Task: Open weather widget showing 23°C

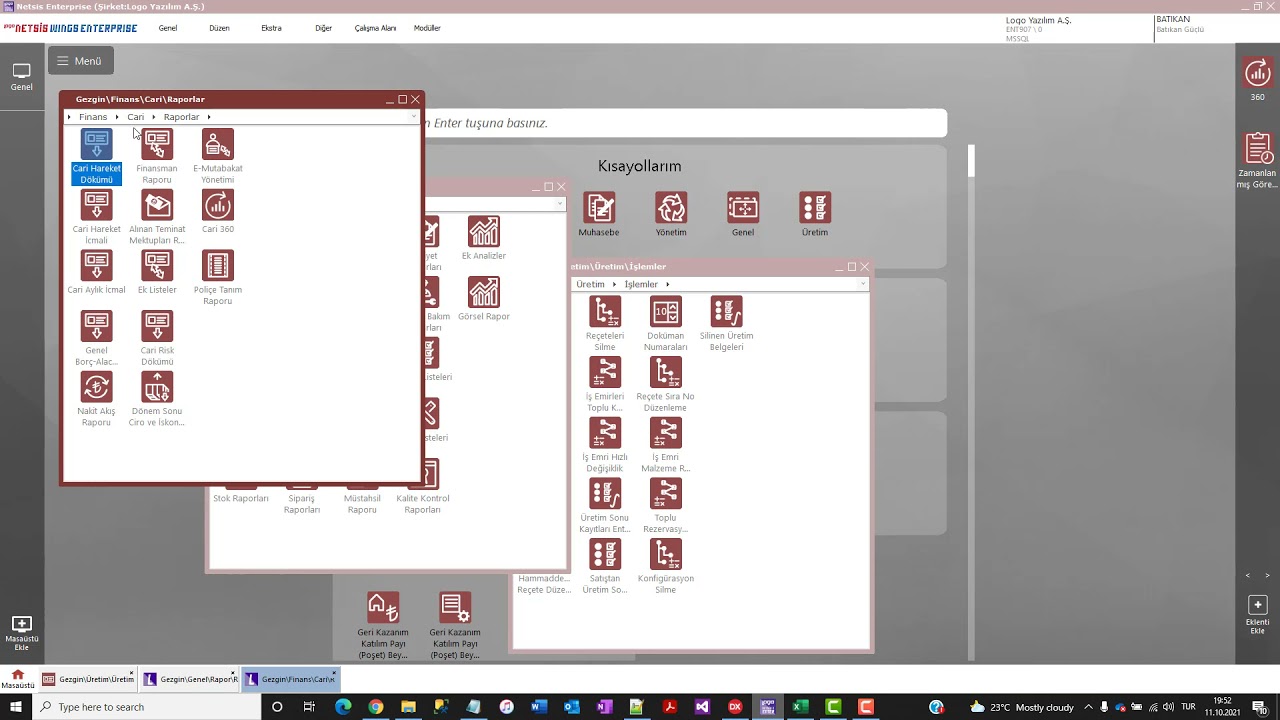Action: coord(1022,707)
